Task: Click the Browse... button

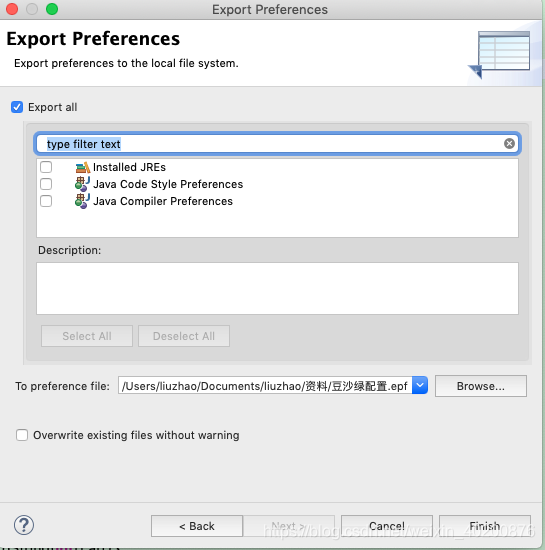Action: coord(481,386)
